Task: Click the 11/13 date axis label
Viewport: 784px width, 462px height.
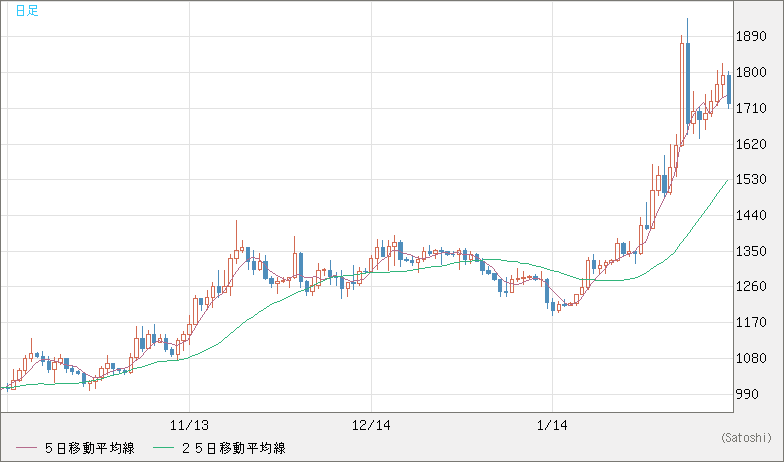Action: [x=189, y=426]
